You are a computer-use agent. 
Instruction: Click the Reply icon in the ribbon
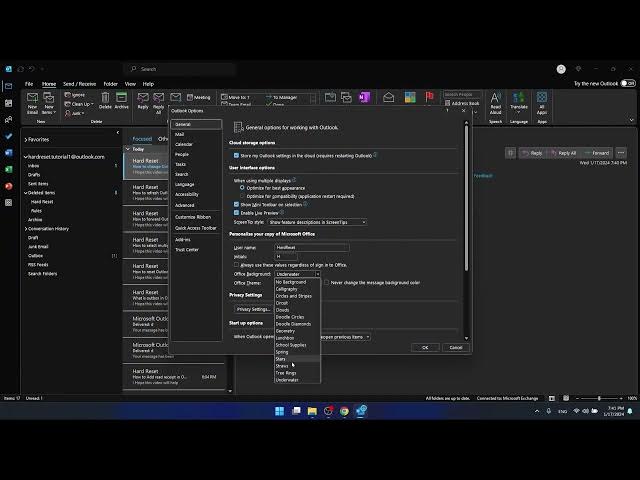[143, 98]
